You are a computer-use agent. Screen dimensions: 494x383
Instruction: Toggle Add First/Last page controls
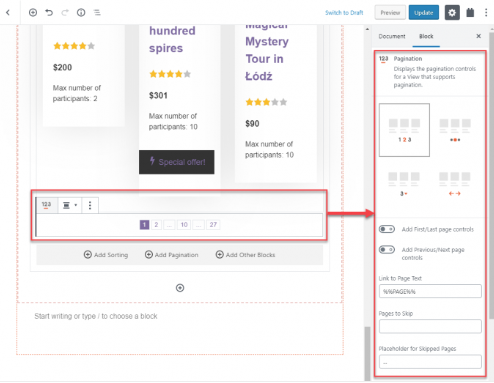point(387,229)
